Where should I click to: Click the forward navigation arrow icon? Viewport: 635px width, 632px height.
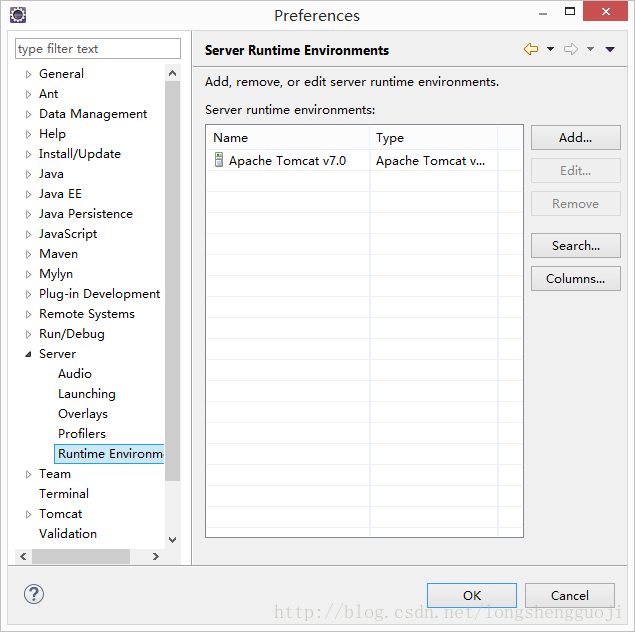pyautogui.click(x=571, y=49)
